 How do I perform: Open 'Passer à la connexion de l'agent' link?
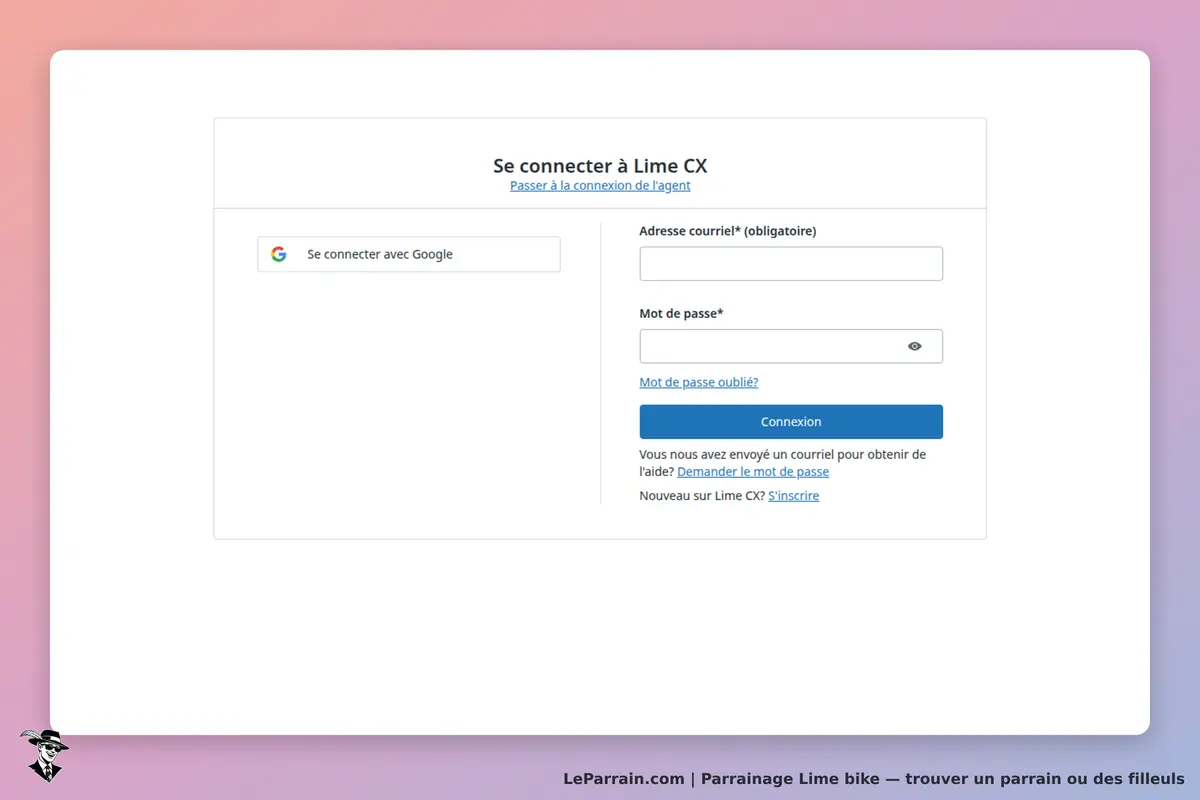click(600, 186)
